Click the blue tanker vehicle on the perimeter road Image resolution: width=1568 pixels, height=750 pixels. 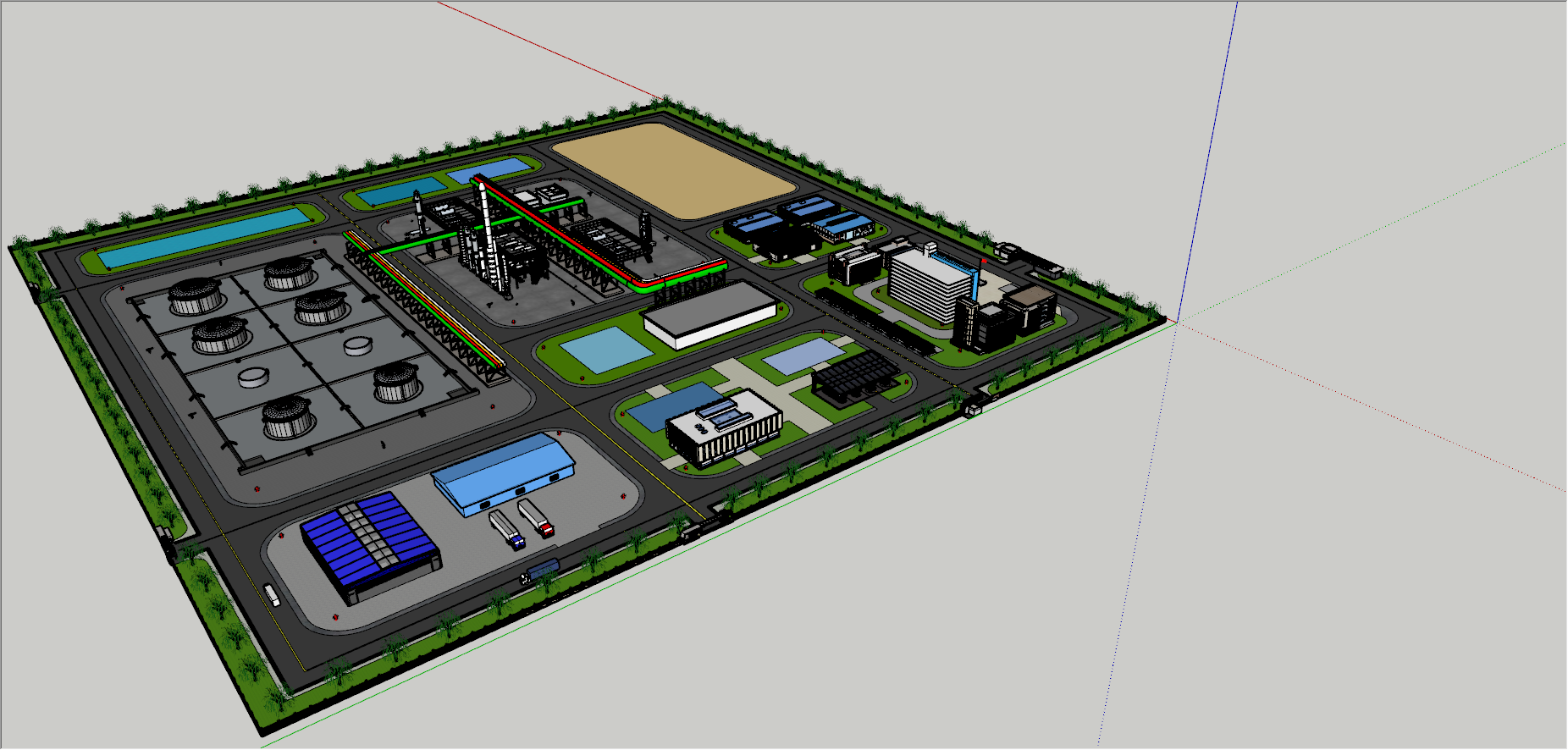539,571
